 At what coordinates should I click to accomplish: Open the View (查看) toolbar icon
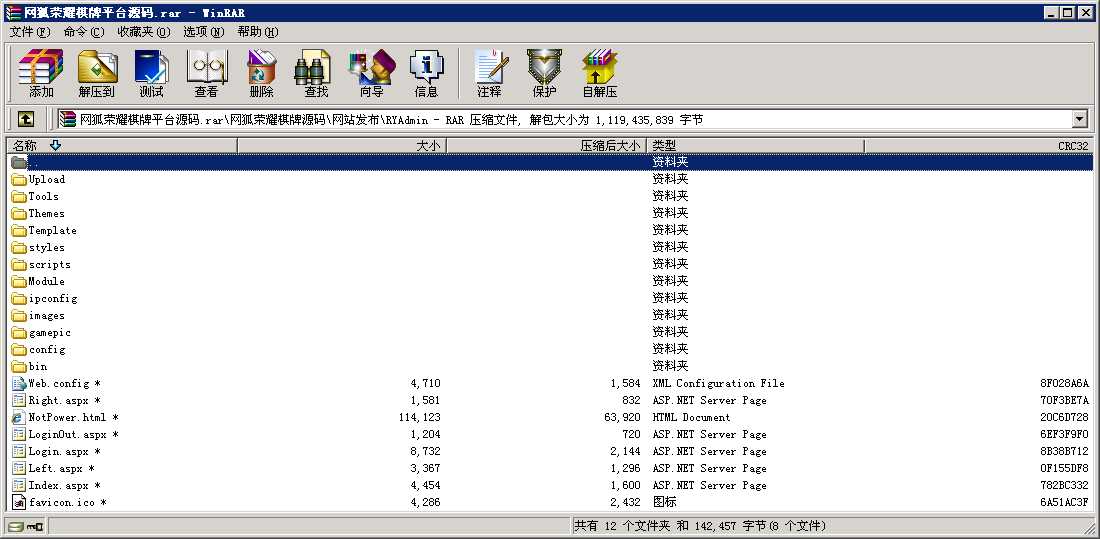coord(206,73)
